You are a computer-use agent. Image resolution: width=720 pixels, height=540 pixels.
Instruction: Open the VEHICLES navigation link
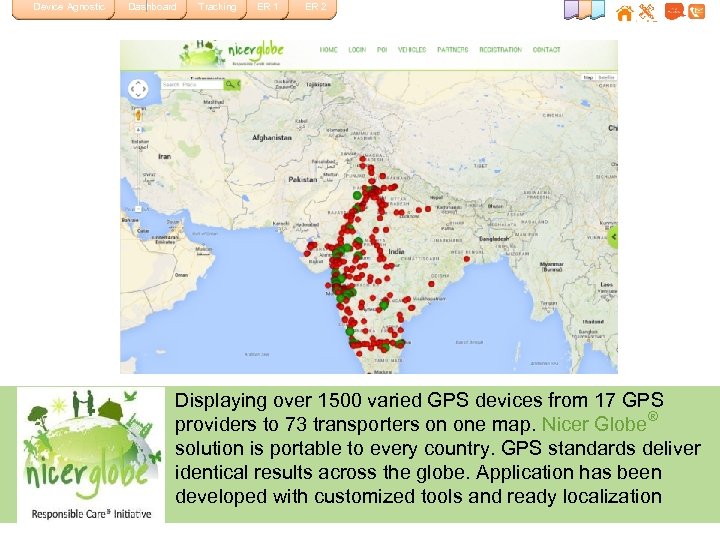click(x=412, y=50)
